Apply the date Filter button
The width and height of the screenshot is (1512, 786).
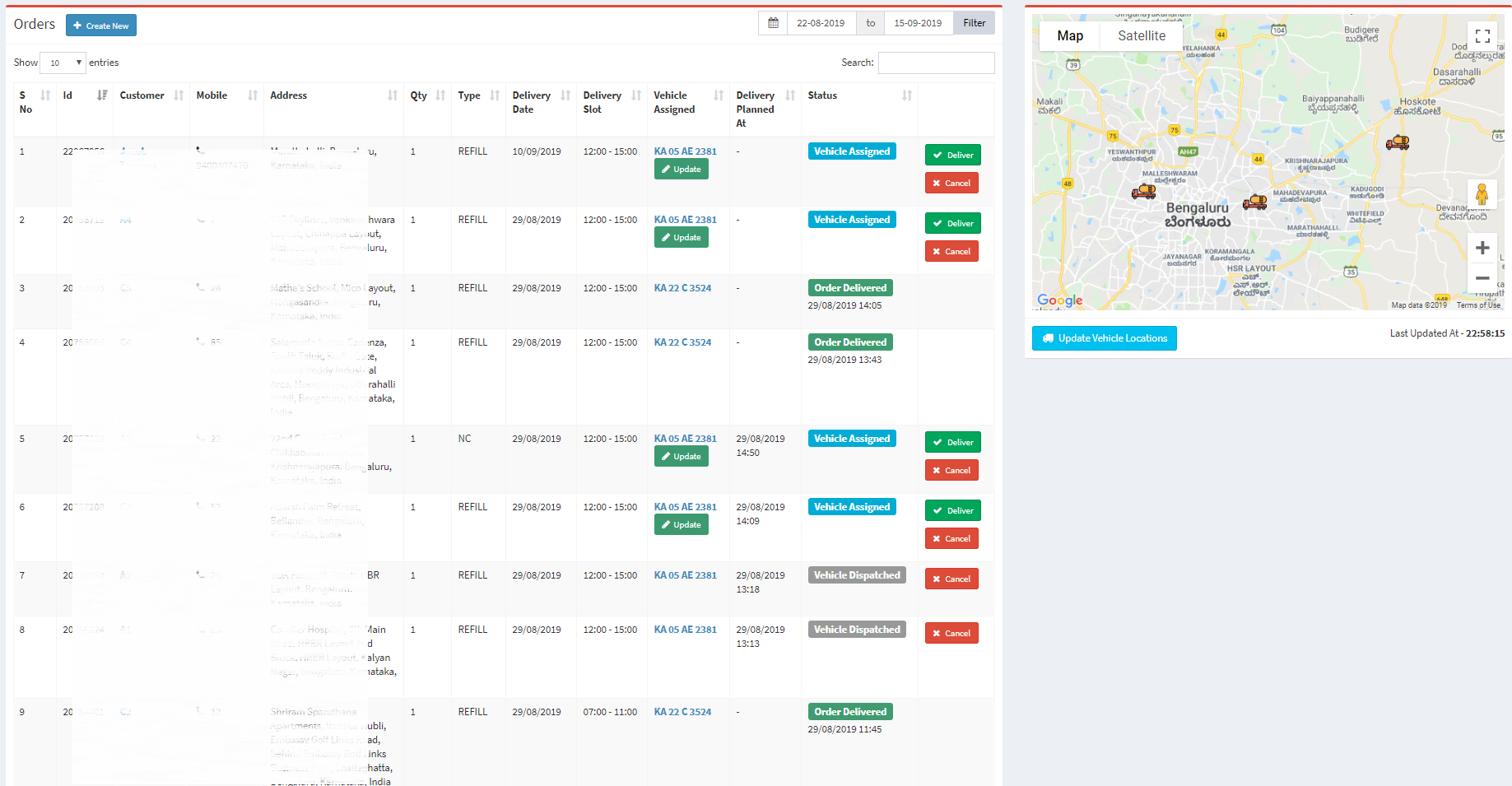click(975, 23)
